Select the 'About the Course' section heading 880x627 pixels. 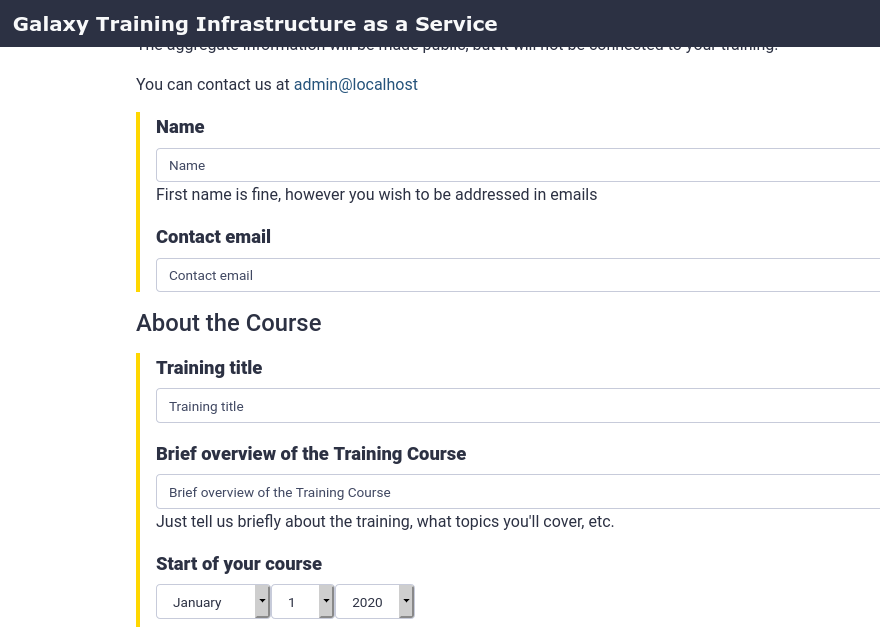click(x=229, y=323)
